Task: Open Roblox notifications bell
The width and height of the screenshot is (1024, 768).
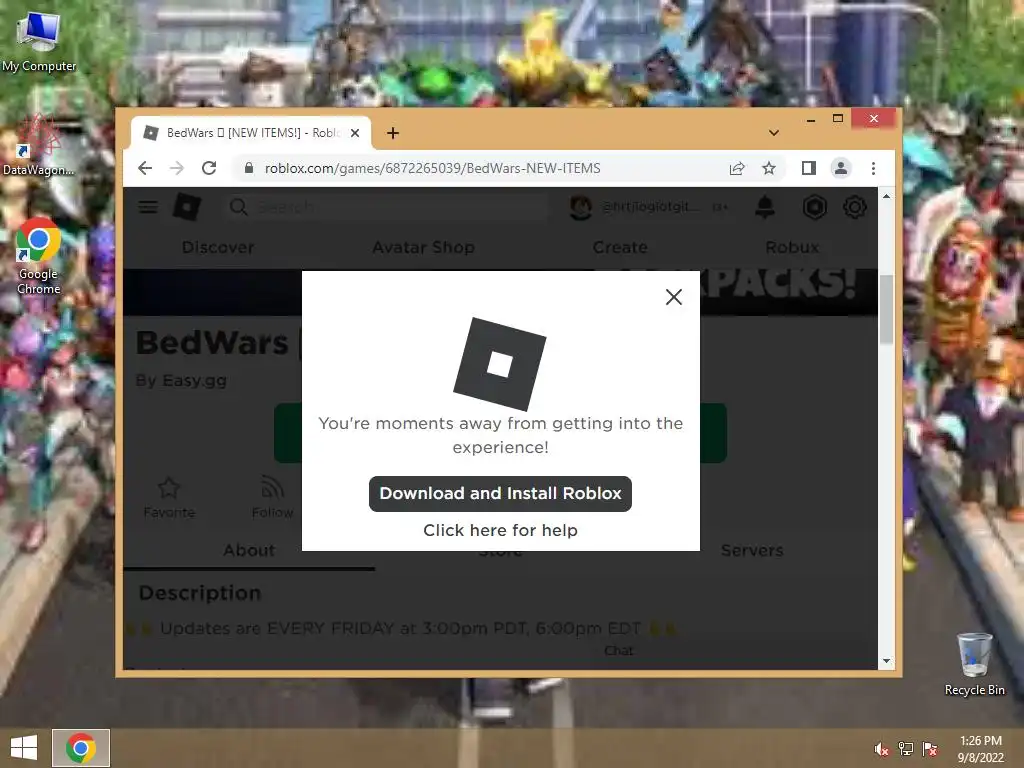Action: coord(765,207)
